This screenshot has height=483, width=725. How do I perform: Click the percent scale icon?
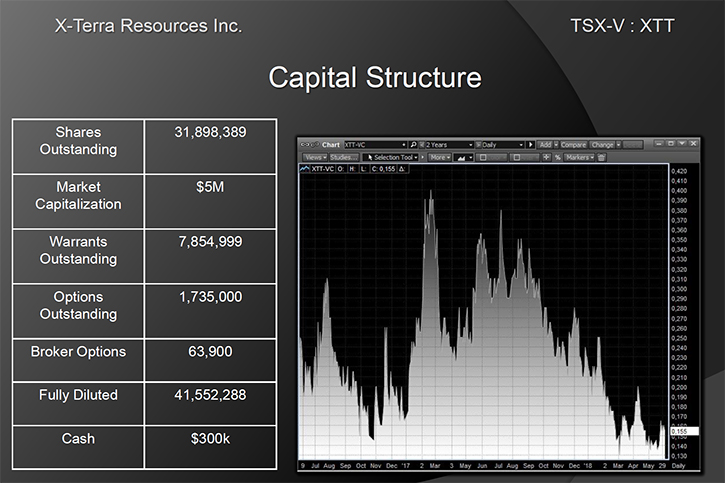tap(558, 157)
